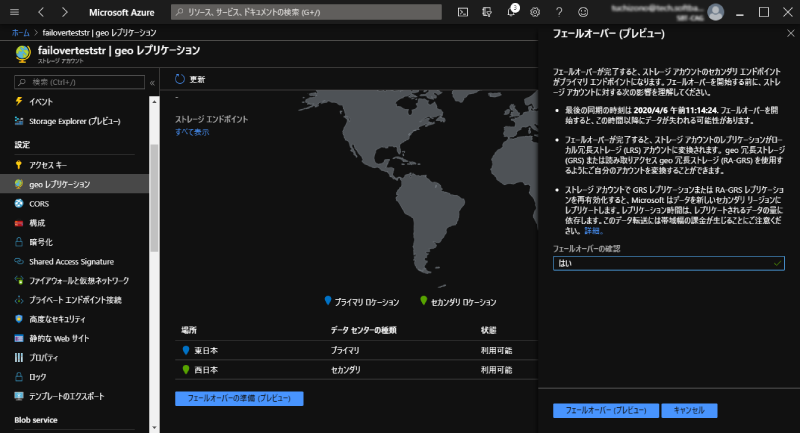Image resolution: width=800 pixels, height=433 pixels.
Task: Click the キャンセル button
Action: tap(689, 410)
